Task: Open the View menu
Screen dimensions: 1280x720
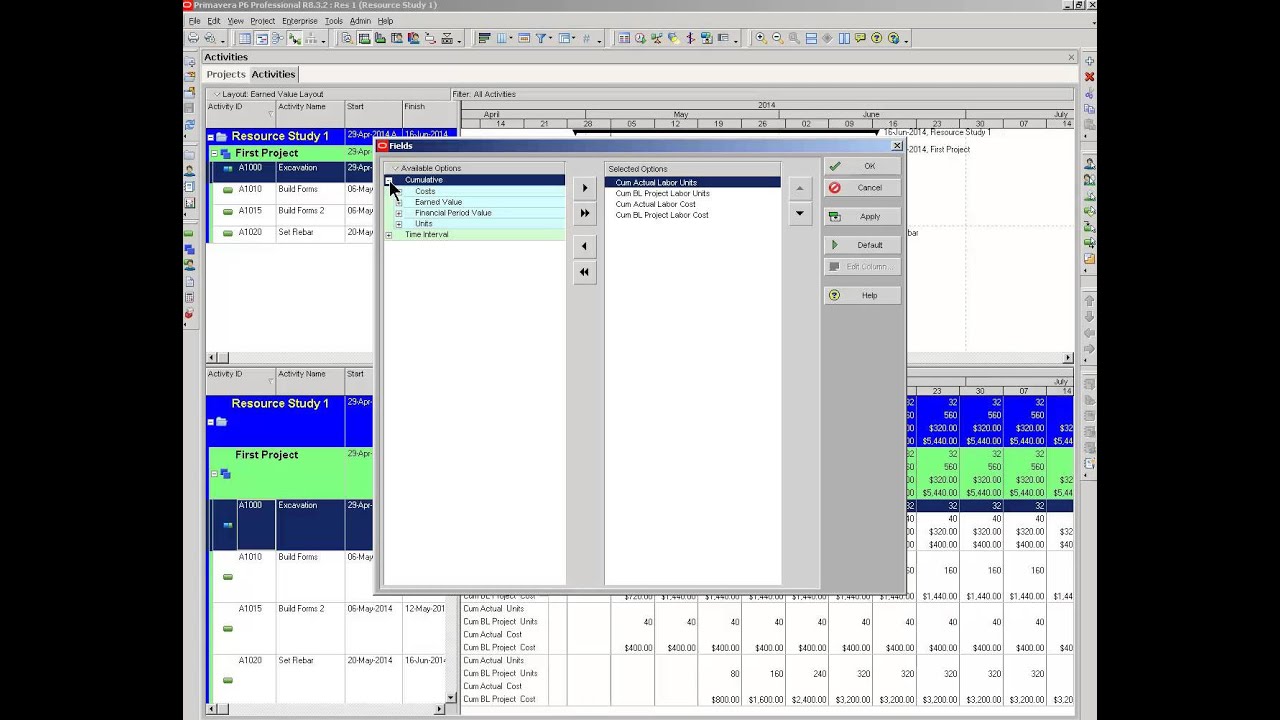Action: [x=235, y=21]
